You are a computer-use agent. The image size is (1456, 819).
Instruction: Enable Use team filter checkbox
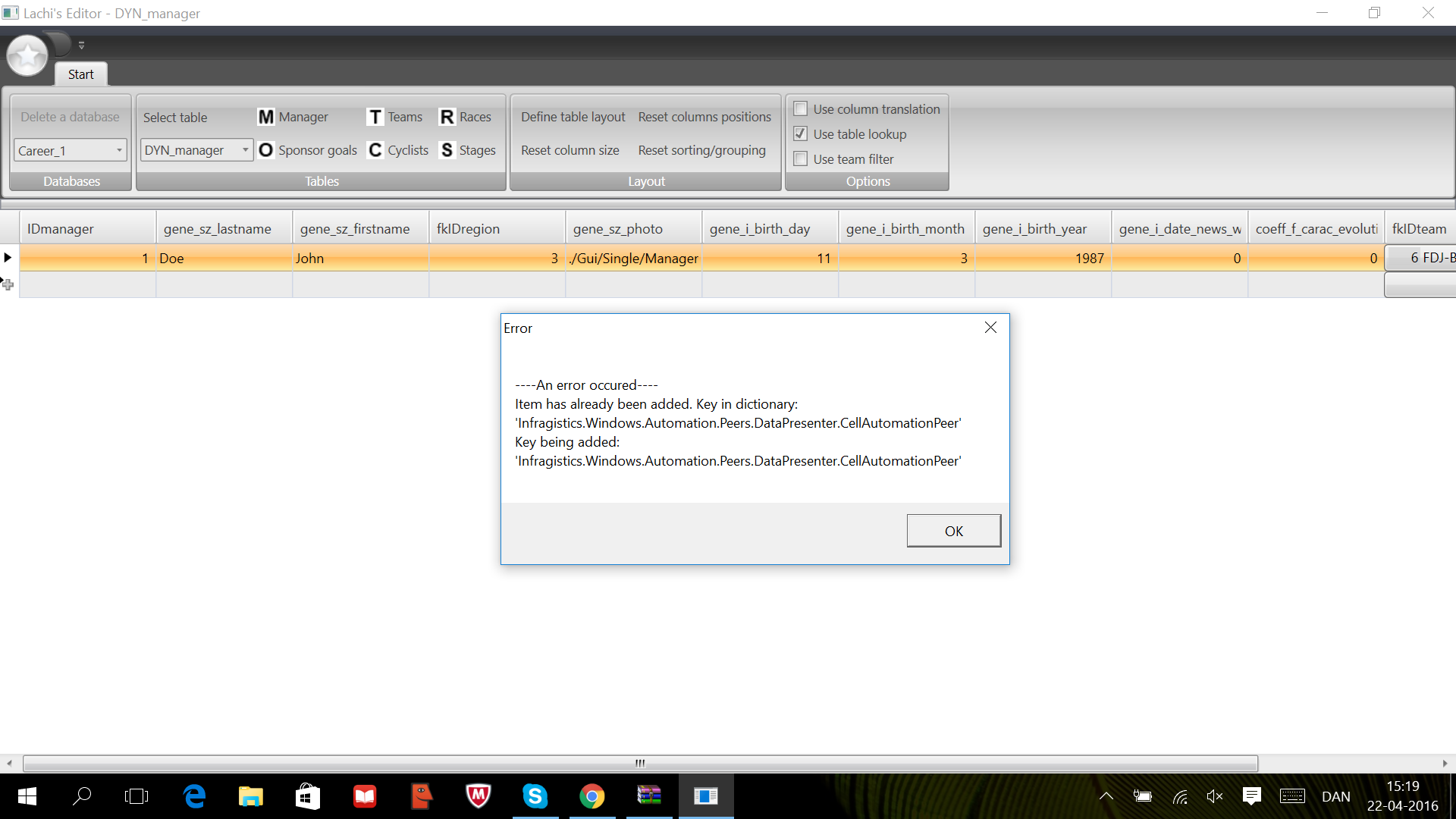pos(800,159)
